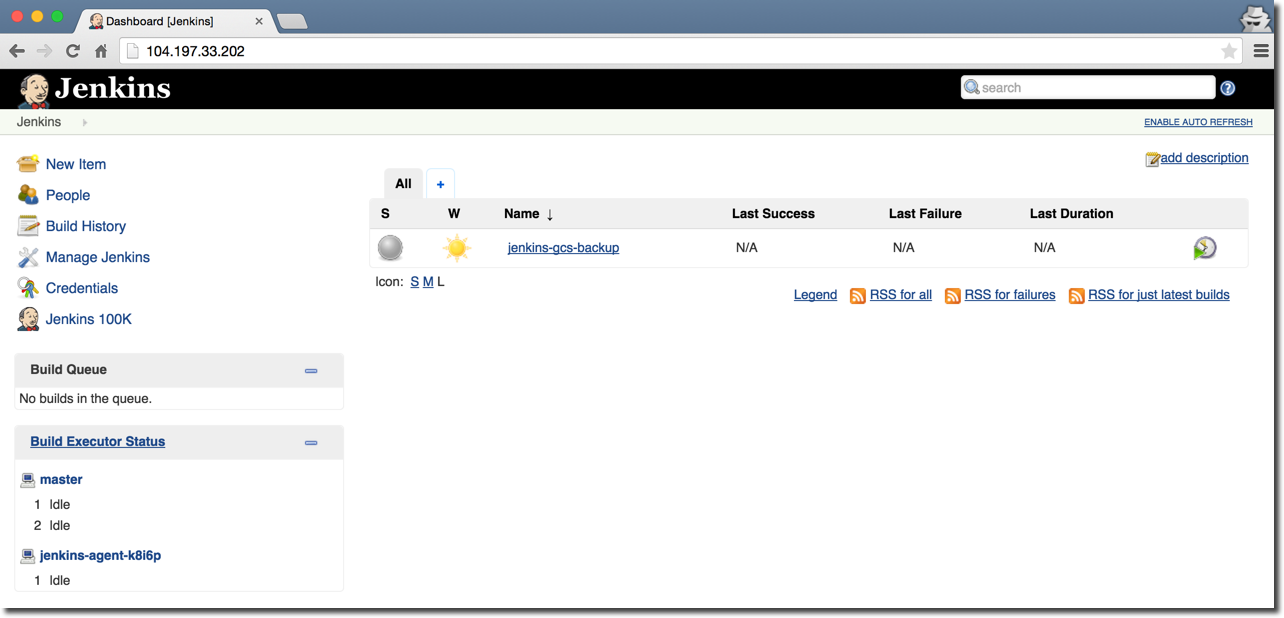The width and height of the screenshot is (1284, 618).
Task: Click the S status column header
Action: [x=385, y=214]
